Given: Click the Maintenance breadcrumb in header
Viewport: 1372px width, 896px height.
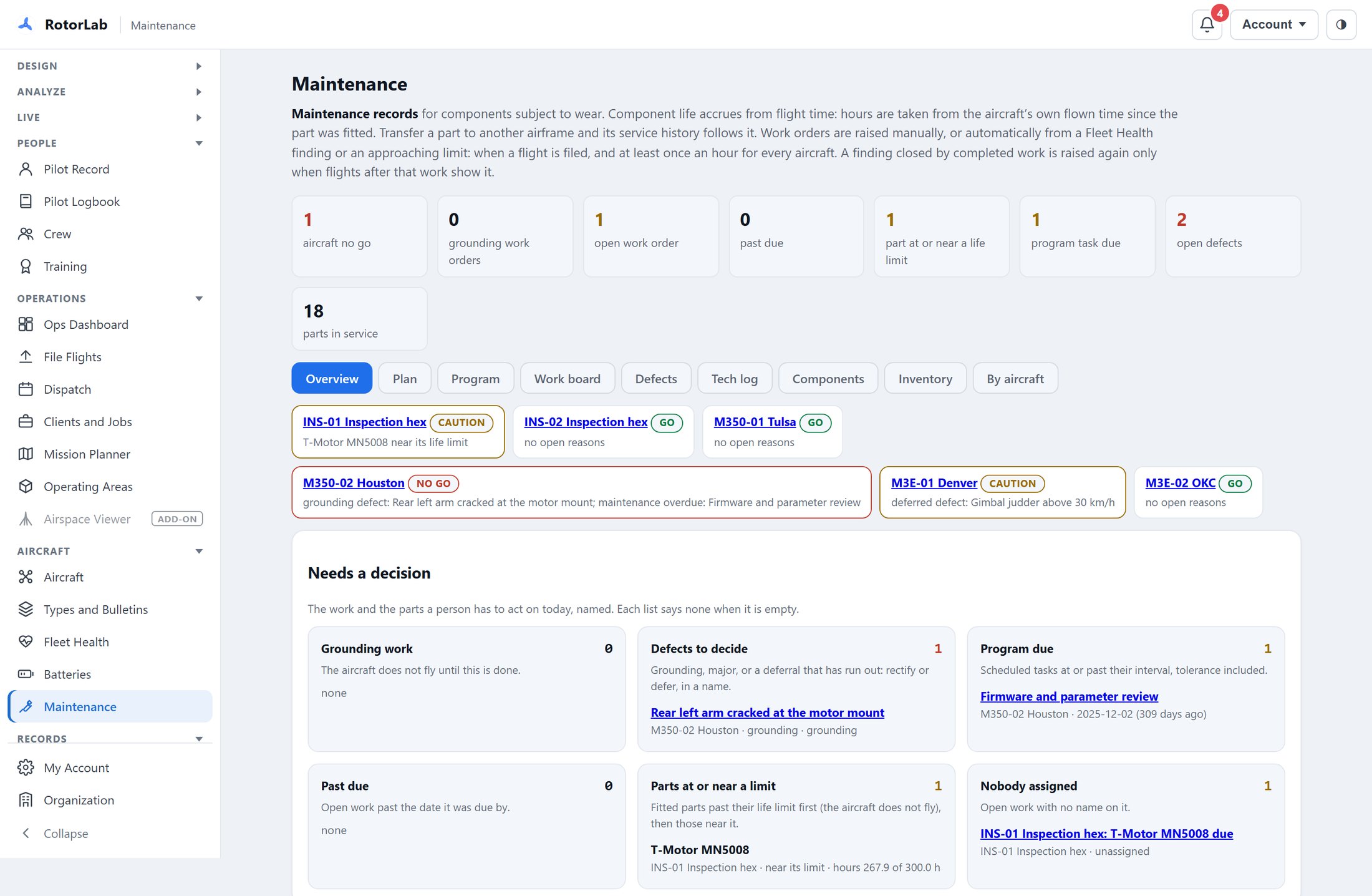Looking at the screenshot, I should (x=163, y=26).
